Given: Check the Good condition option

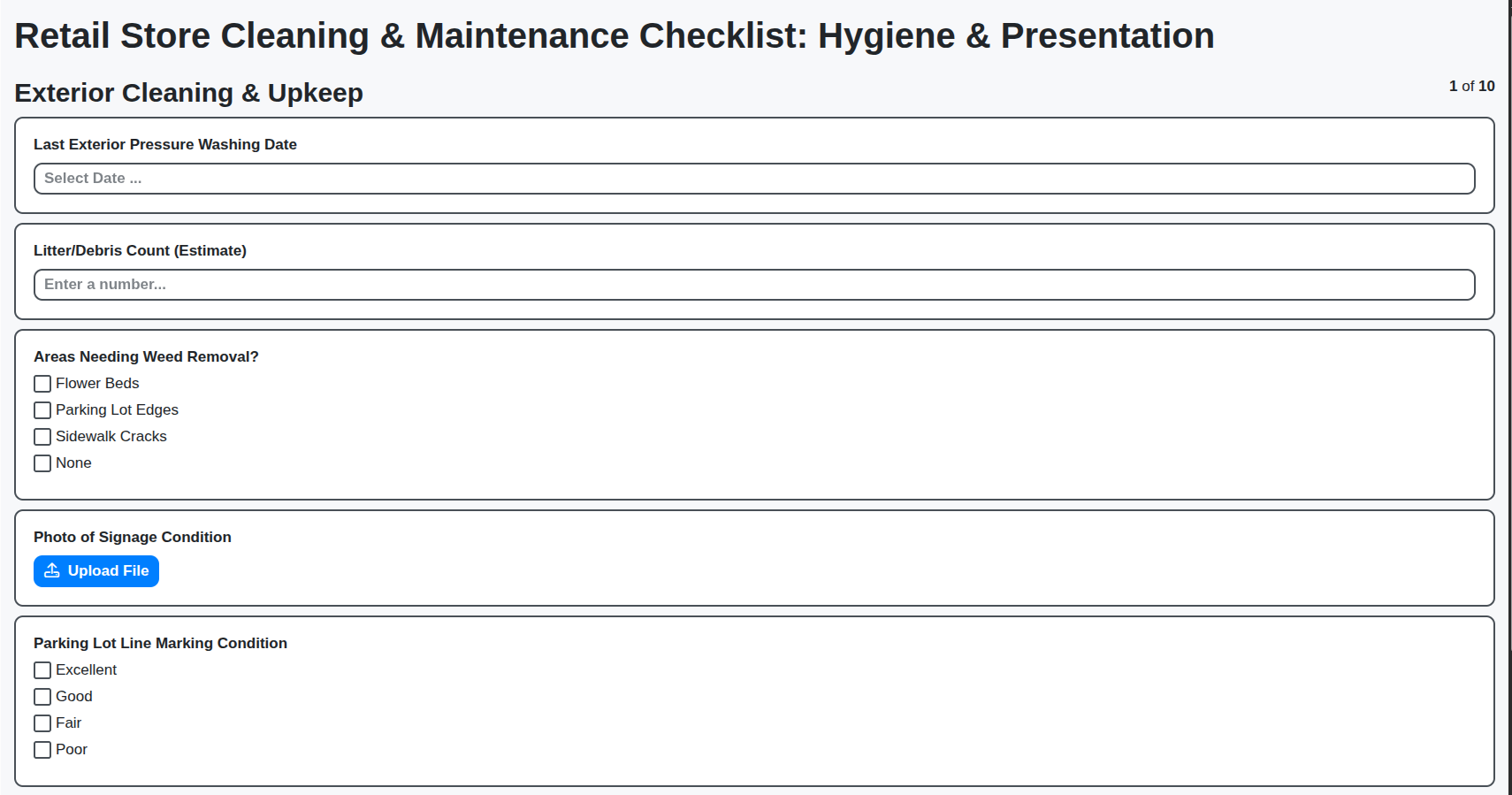Looking at the screenshot, I should (42, 696).
